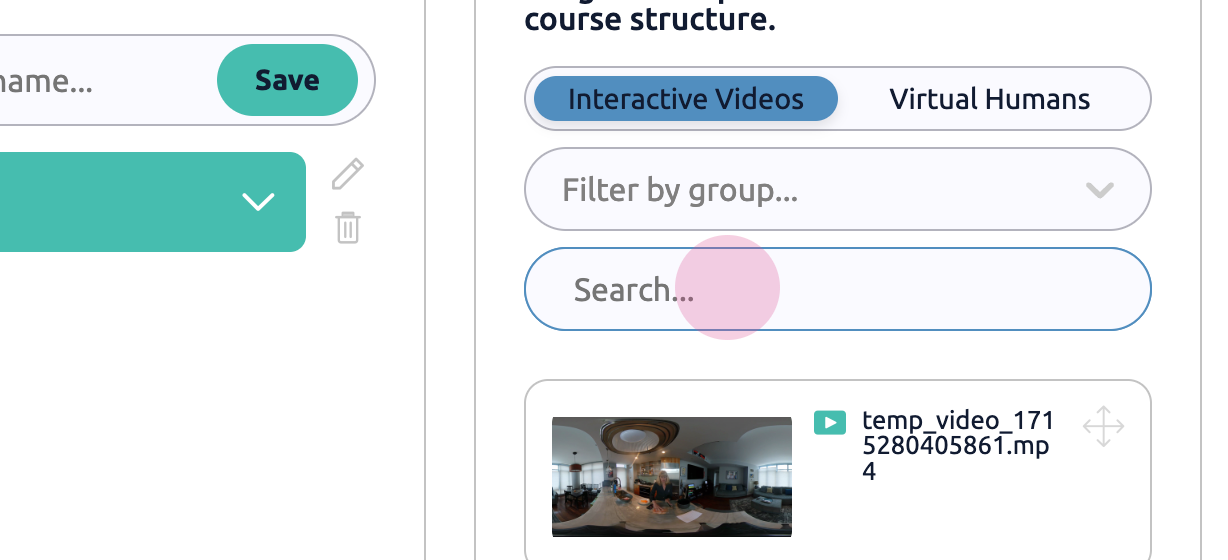Click the grey chevron in Filter by group
The image size is (1228, 560).
[x=1100, y=189]
